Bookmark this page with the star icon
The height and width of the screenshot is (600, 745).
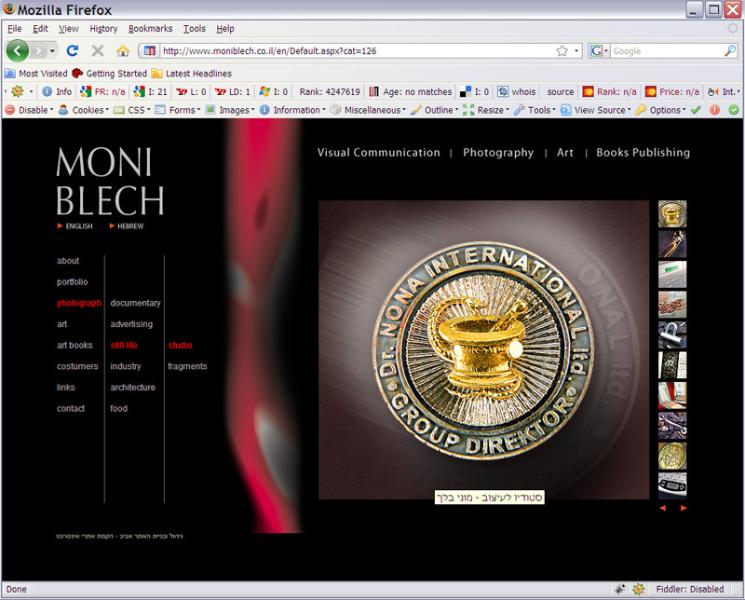(x=562, y=51)
